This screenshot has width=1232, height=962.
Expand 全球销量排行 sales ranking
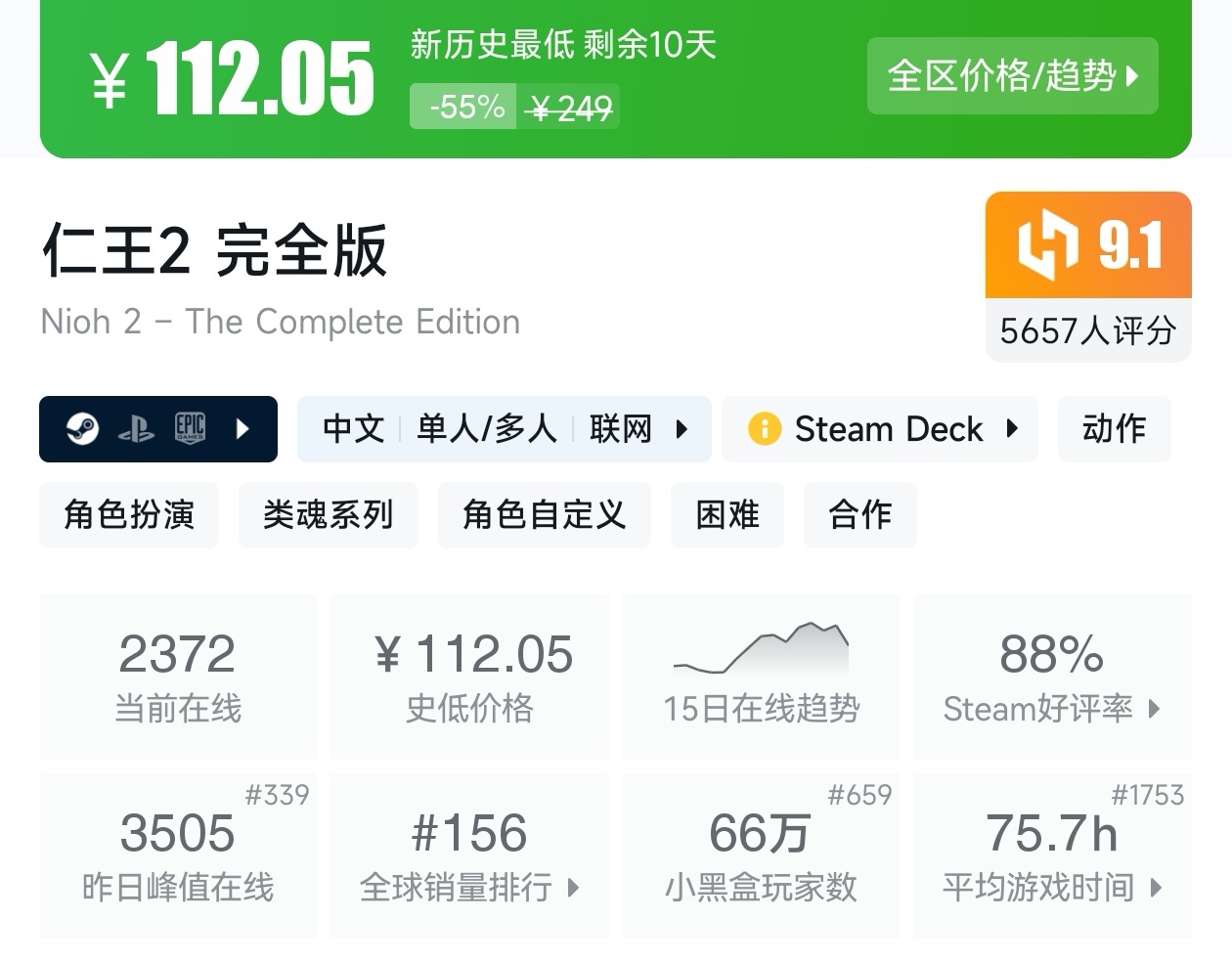click(x=469, y=889)
